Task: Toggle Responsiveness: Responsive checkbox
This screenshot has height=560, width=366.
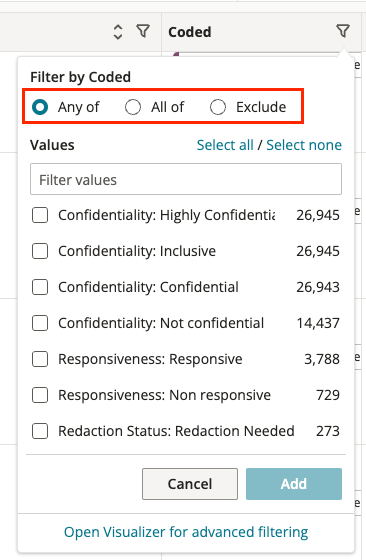Action: pyautogui.click(x=40, y=359)
